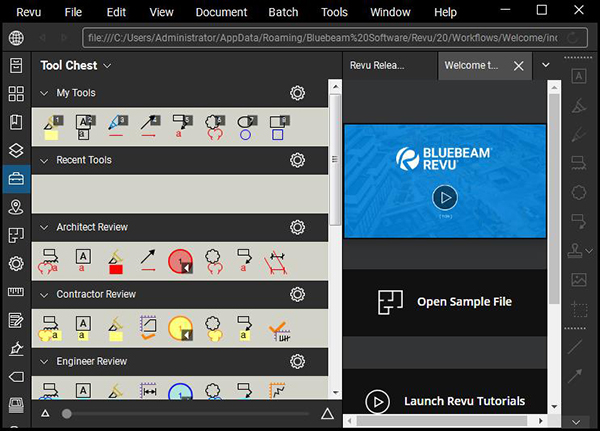Open the Forms panel icon in left sidebar

coord(16,320)
